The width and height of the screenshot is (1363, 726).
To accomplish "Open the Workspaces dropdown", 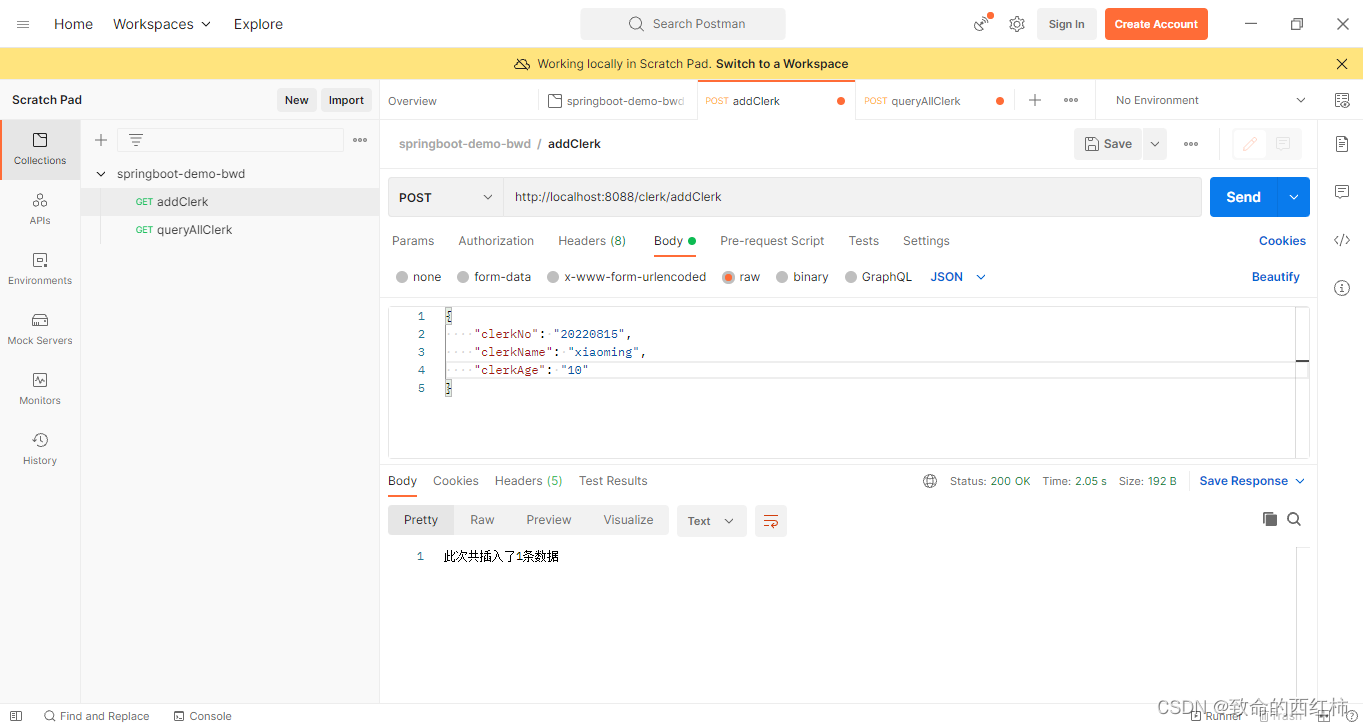I will 162,24.
